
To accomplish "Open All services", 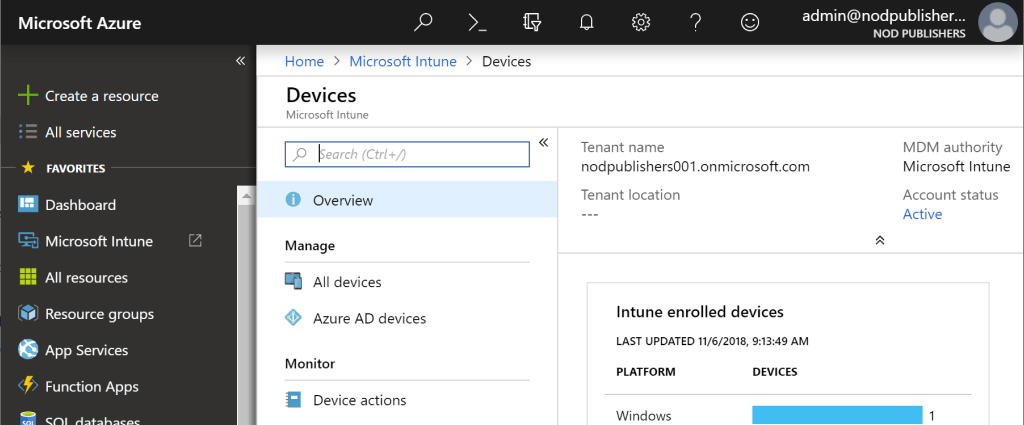I will coord(80,132).
